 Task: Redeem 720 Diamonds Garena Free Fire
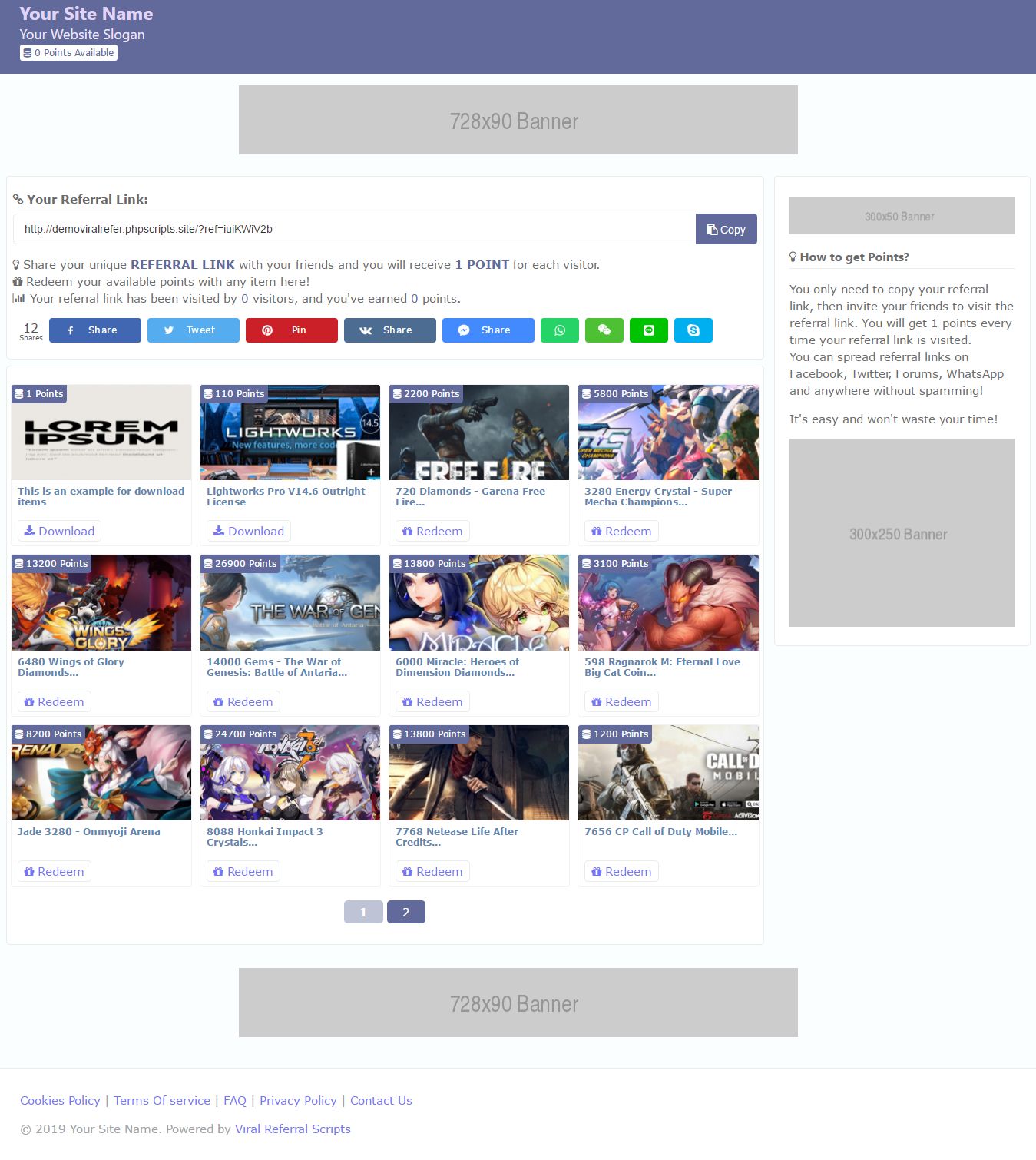tap(432, 531)
